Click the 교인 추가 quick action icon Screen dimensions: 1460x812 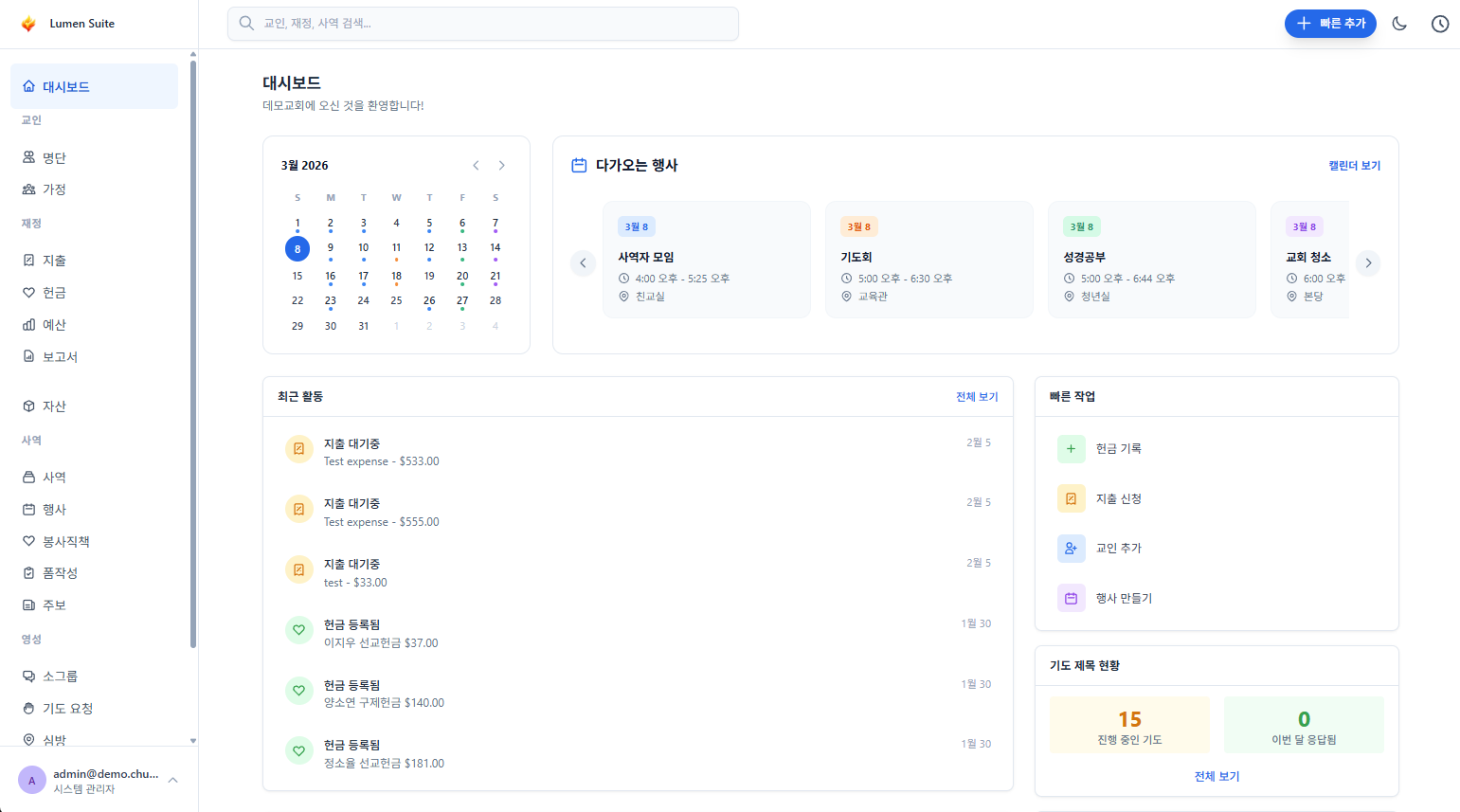coord(1071,548)
